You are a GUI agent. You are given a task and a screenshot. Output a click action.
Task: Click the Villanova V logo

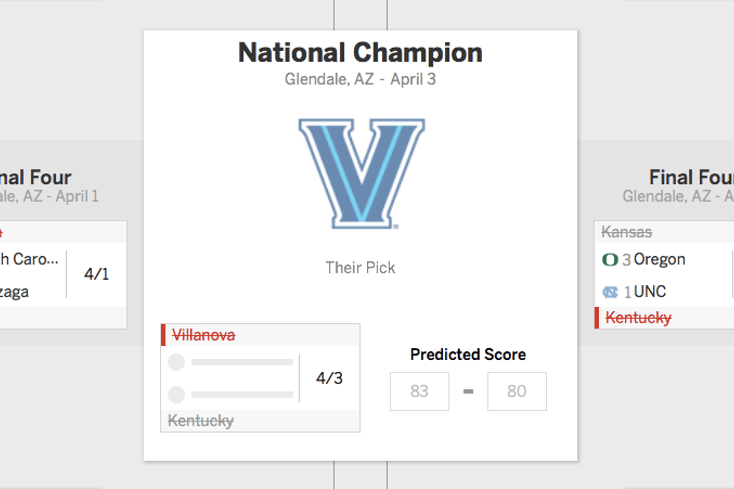point(361,174)
